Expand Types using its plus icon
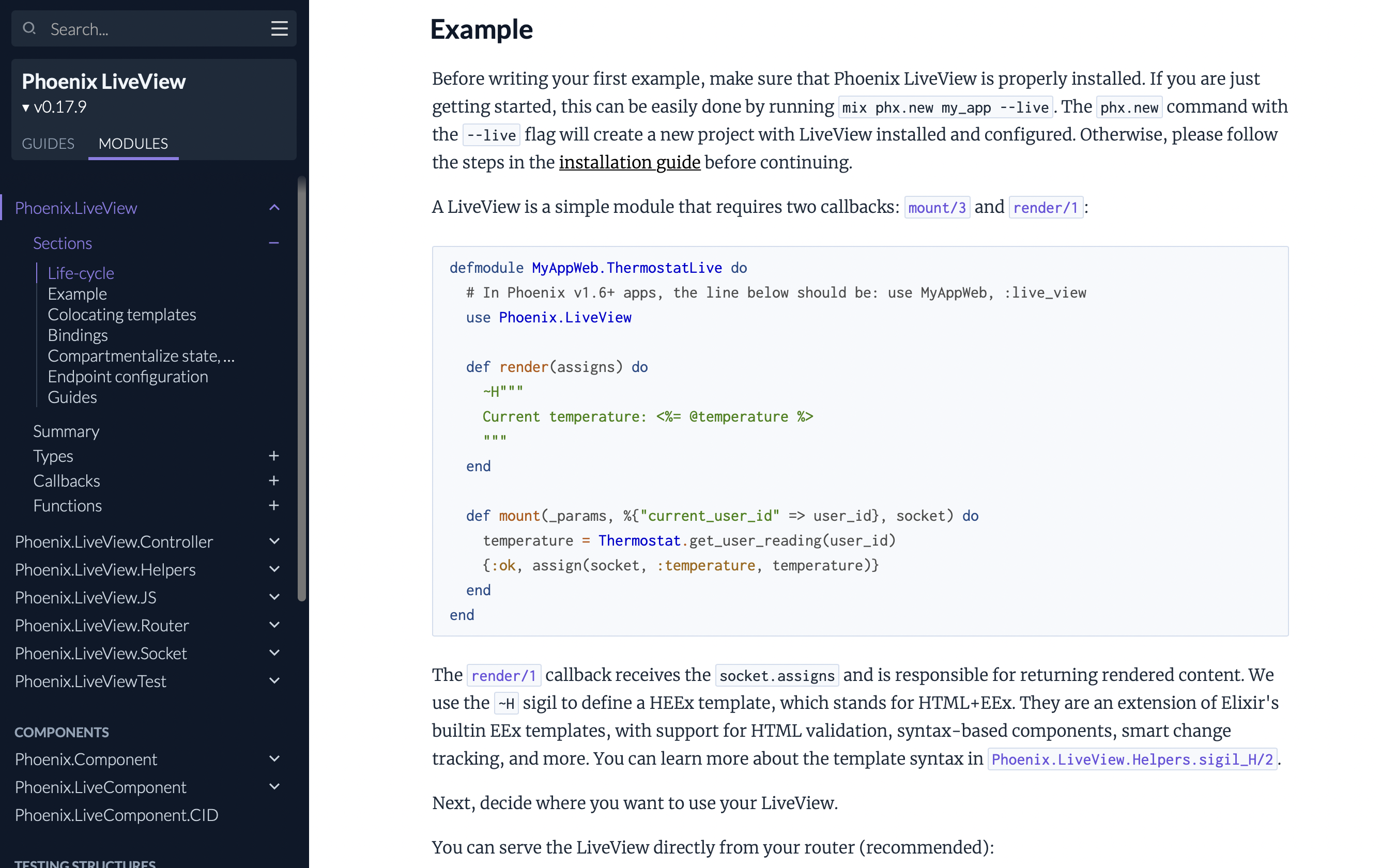The height and width of the screenshot is (868, 1381). pos(274,456)
